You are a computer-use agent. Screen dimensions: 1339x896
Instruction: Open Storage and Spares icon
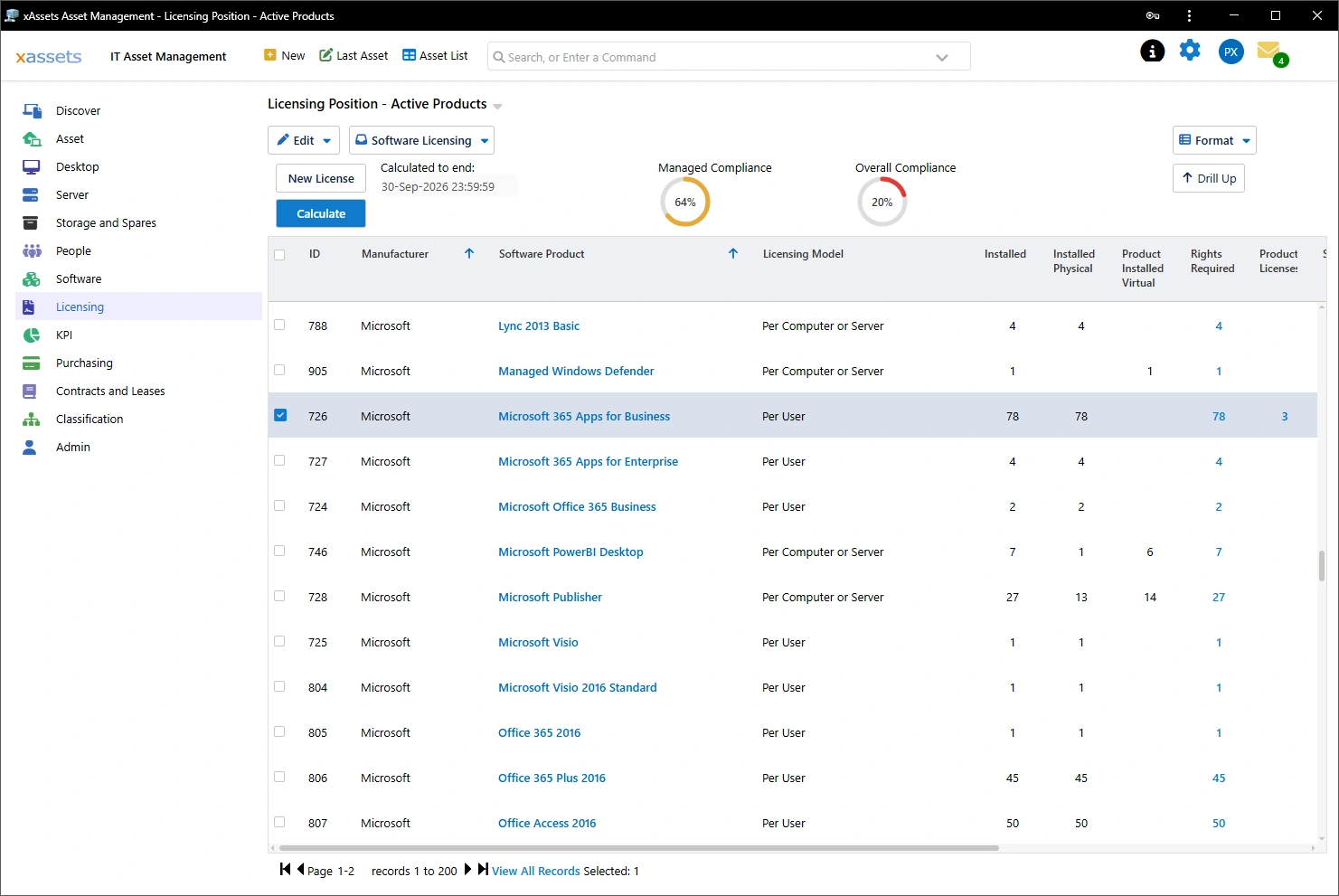pyautogui.click(x=31, y=223)
